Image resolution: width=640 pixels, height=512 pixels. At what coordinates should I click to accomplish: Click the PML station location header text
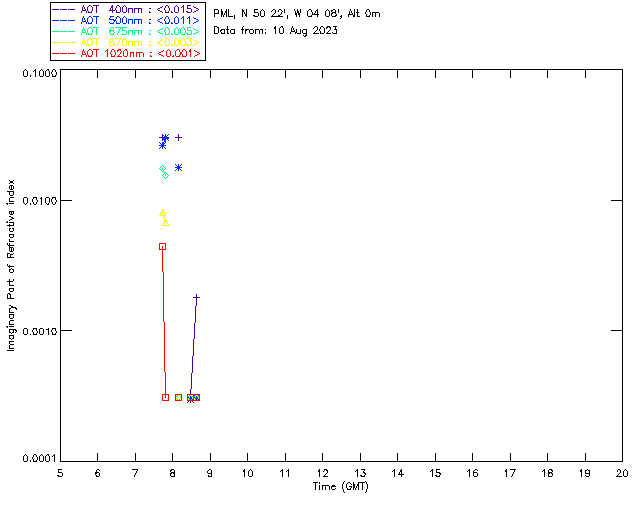point(297,13)
